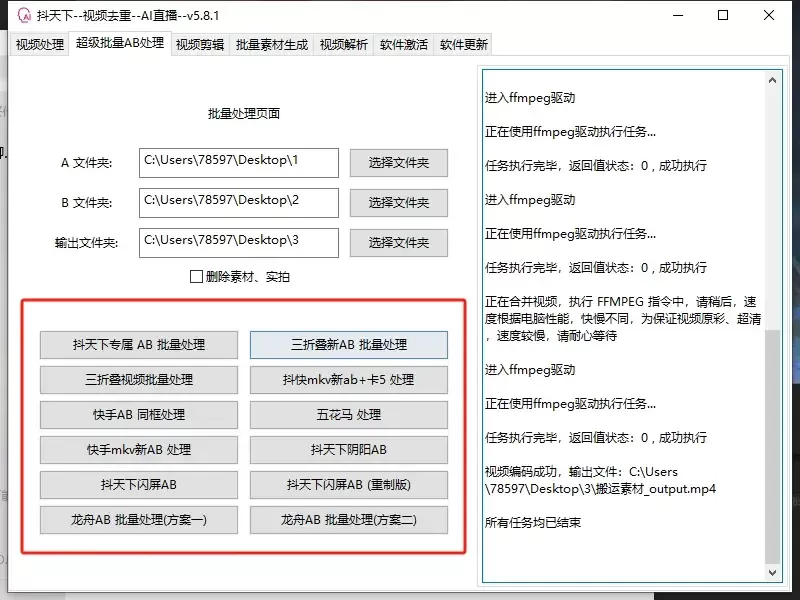Screen dimensions: 800x600
Task: Click the B 文件夹 label
Action: [87, 203]
